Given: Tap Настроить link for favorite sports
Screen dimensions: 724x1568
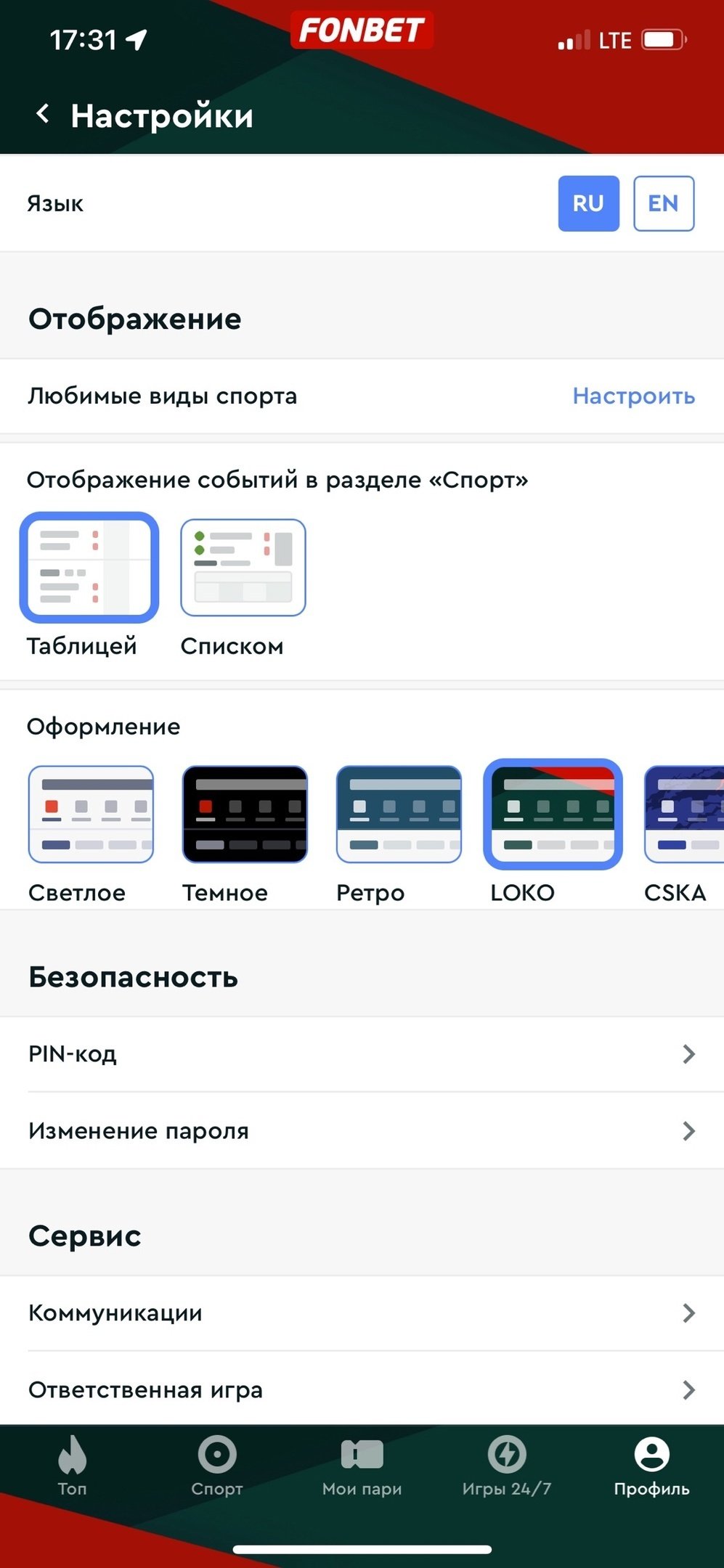Looking at the screenshot, I should (633, 396).
